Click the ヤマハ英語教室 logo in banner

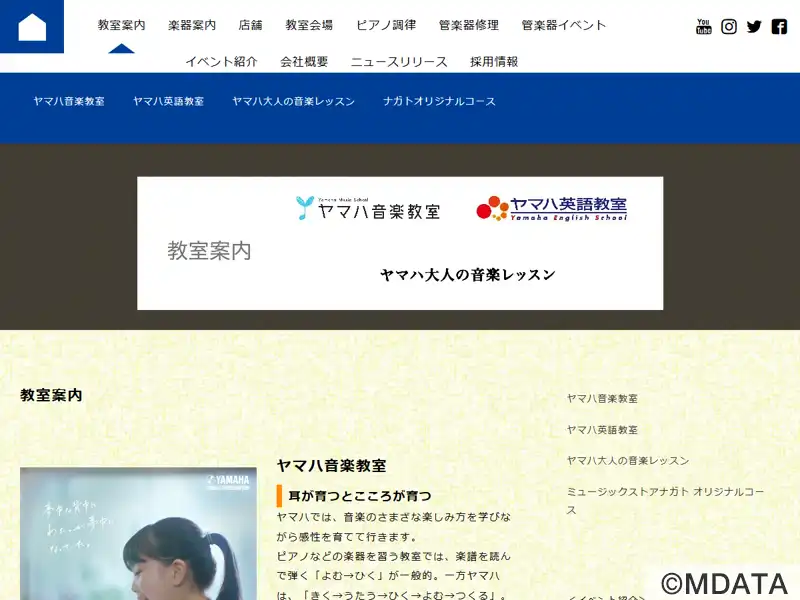[x=552, y=209]
